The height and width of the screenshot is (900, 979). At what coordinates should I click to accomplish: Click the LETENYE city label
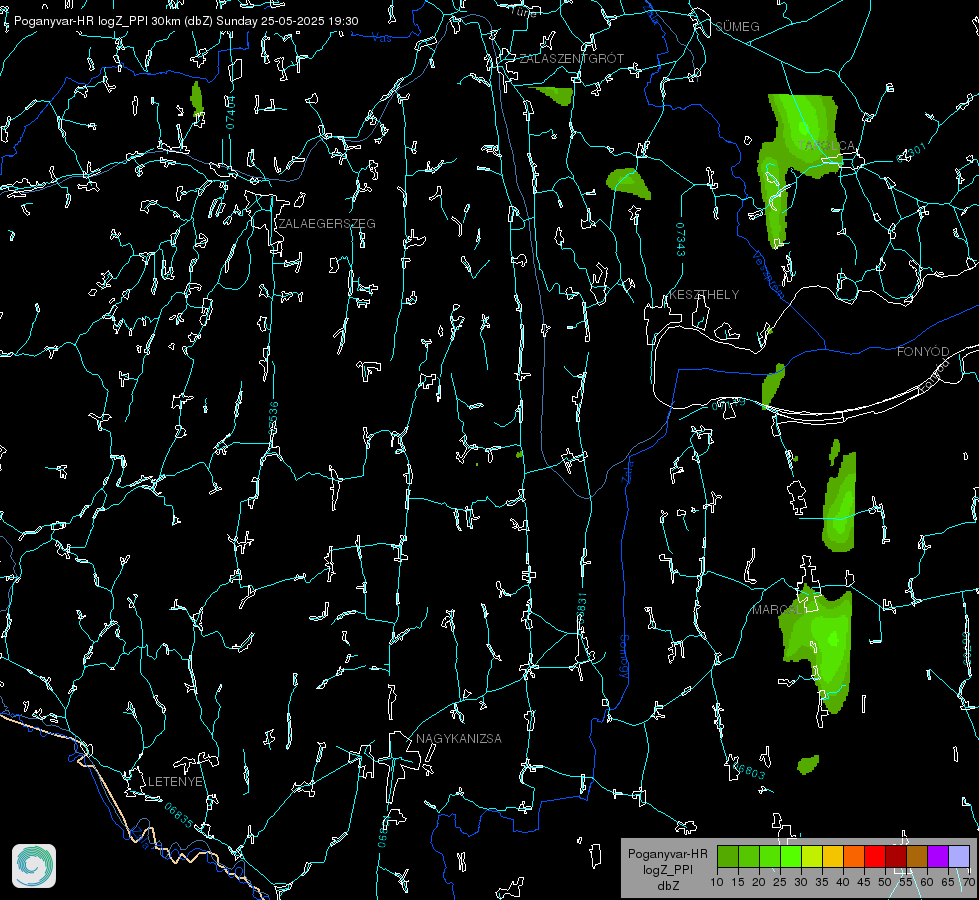[x=175, y=782]
